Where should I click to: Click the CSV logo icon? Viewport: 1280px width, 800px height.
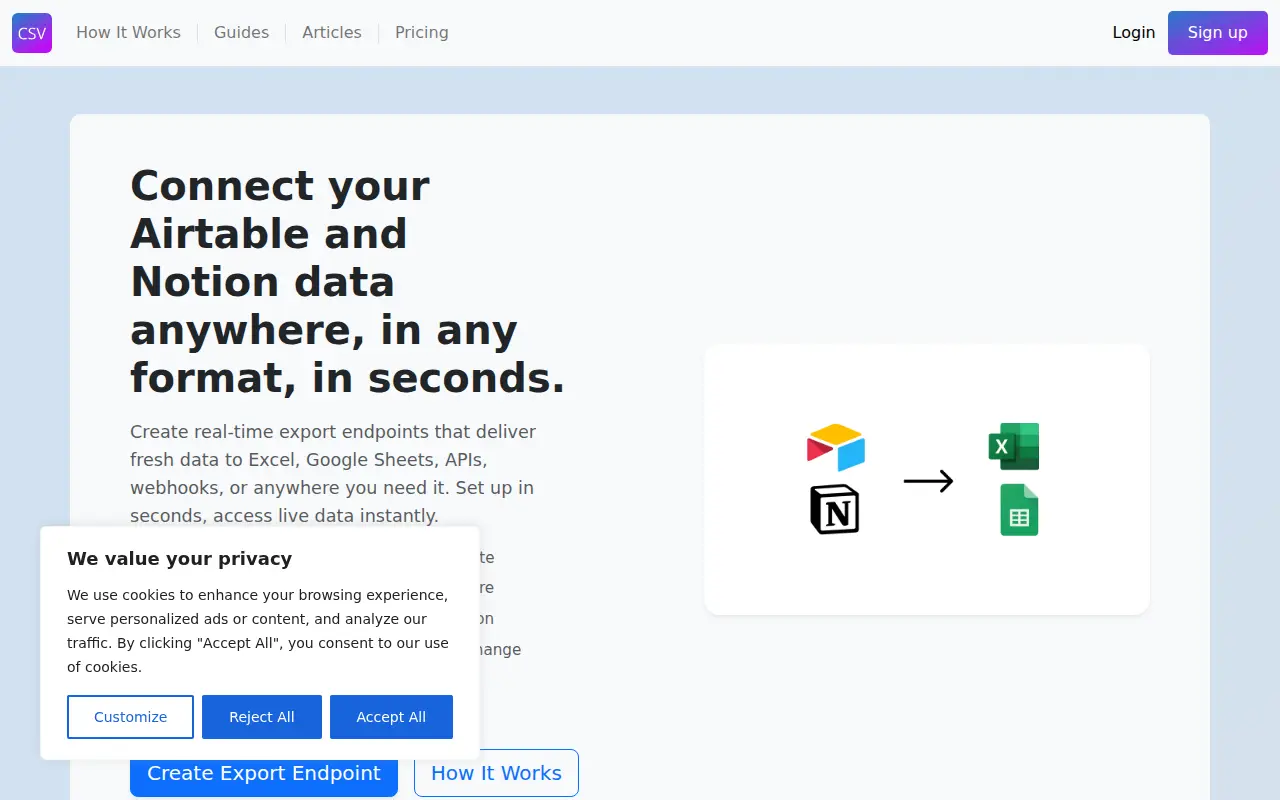pos(32,33)
